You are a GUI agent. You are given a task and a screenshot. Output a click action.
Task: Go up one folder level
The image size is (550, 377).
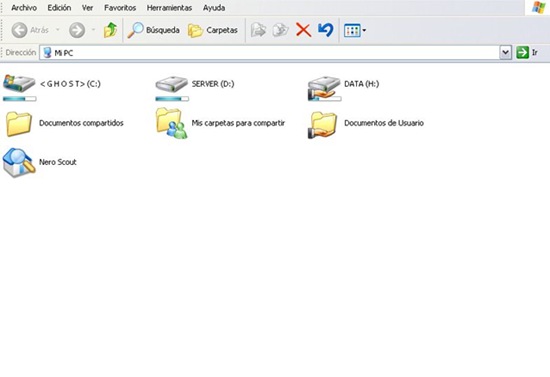110,30
